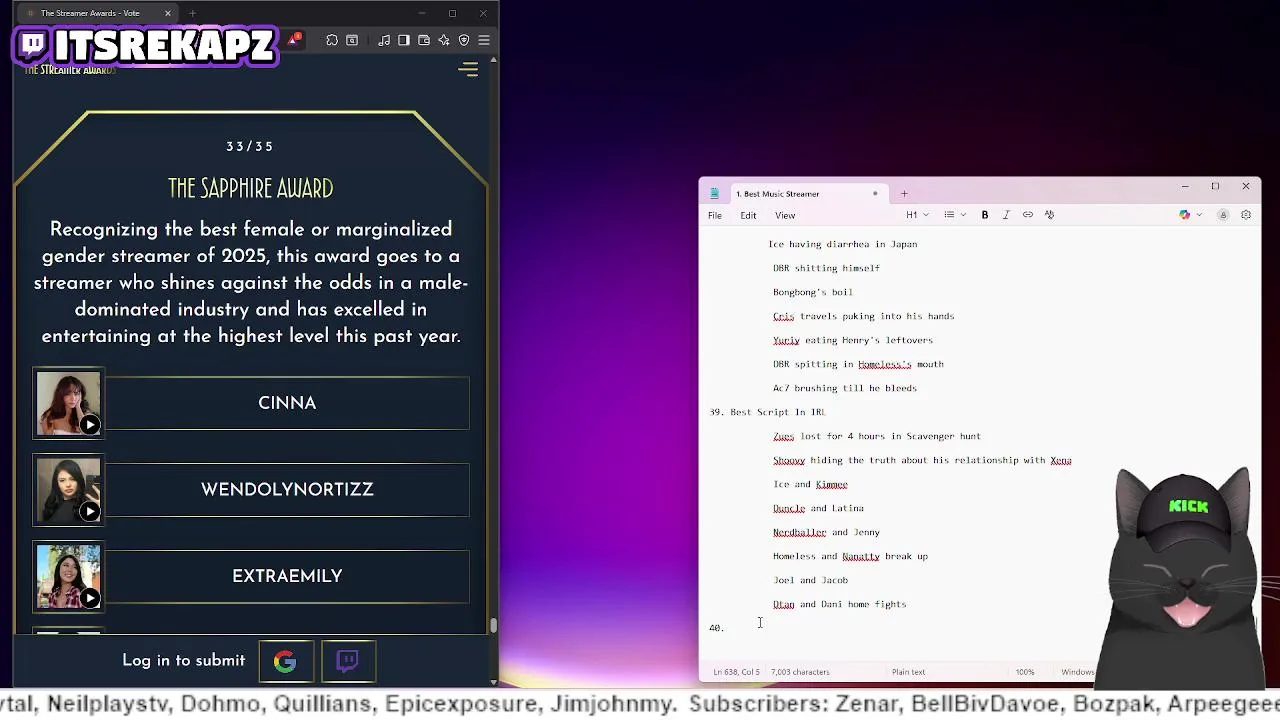Vote for EXTRAEMILY
The image size is (1280, 720).
tap(287, 576)
